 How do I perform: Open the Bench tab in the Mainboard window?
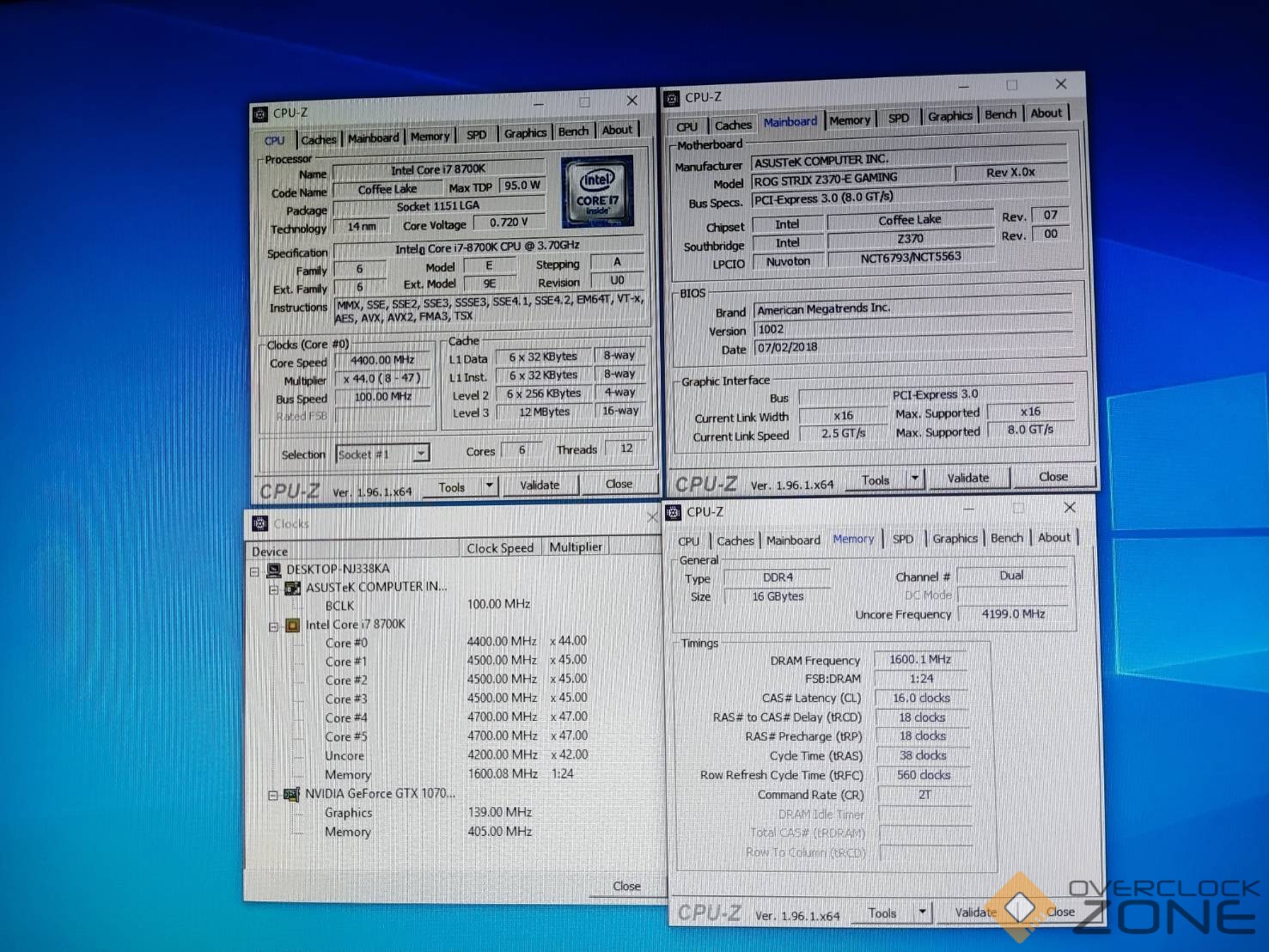coord(1000,114)
